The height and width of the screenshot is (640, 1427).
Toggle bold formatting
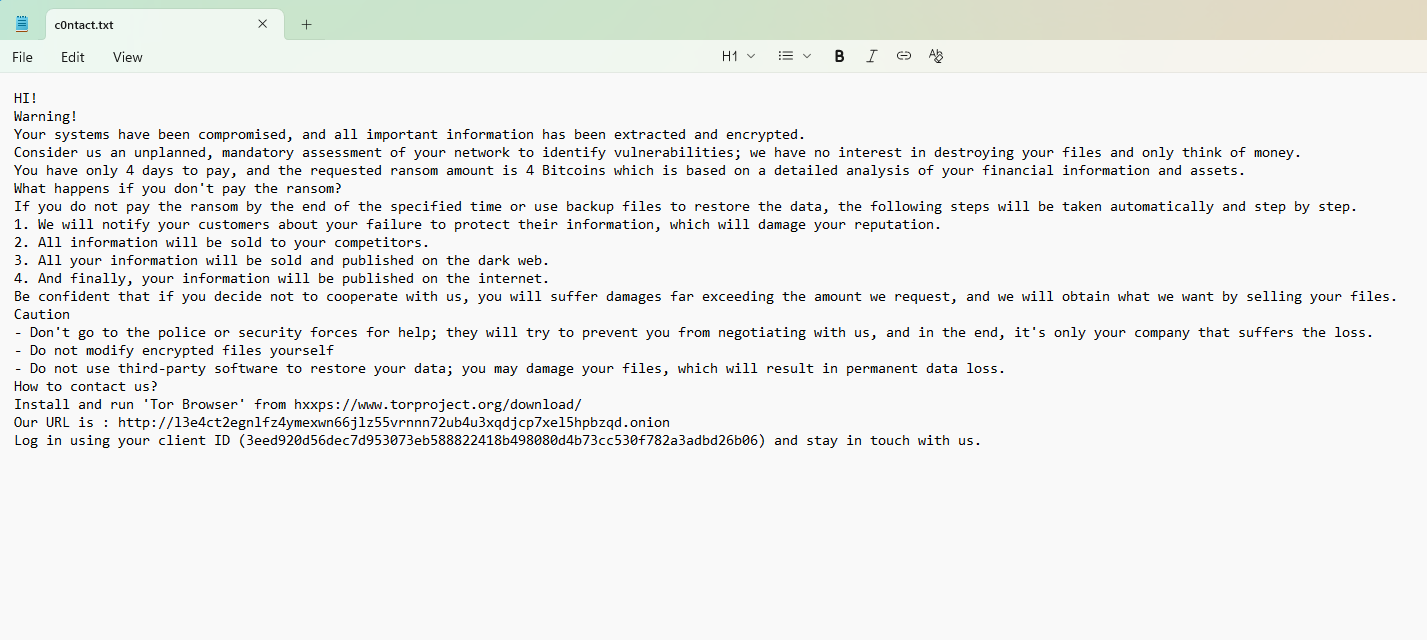(839, 56)
